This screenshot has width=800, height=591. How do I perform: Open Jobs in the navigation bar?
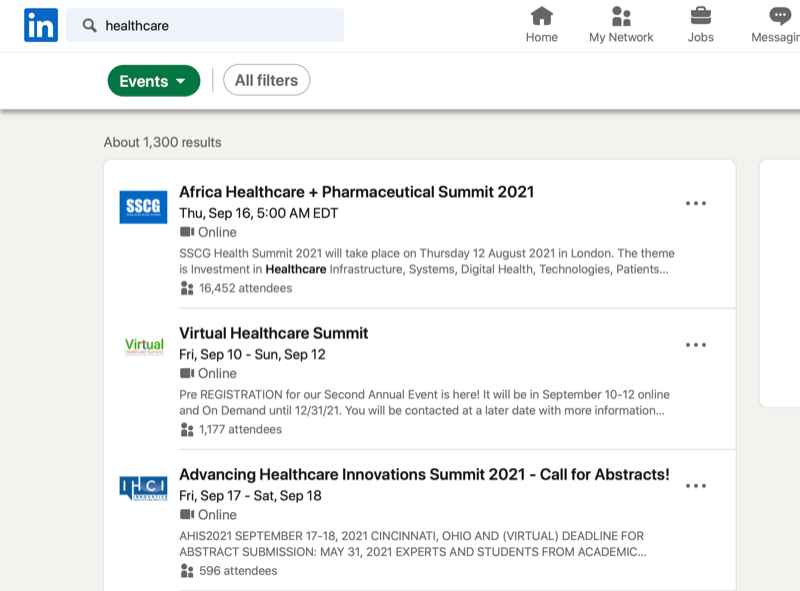coord(701,24)
